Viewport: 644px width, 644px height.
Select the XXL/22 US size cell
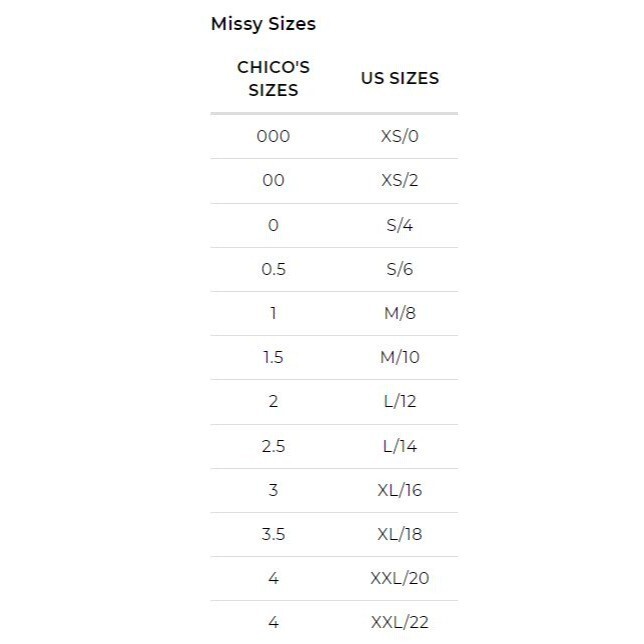point(400,622)
